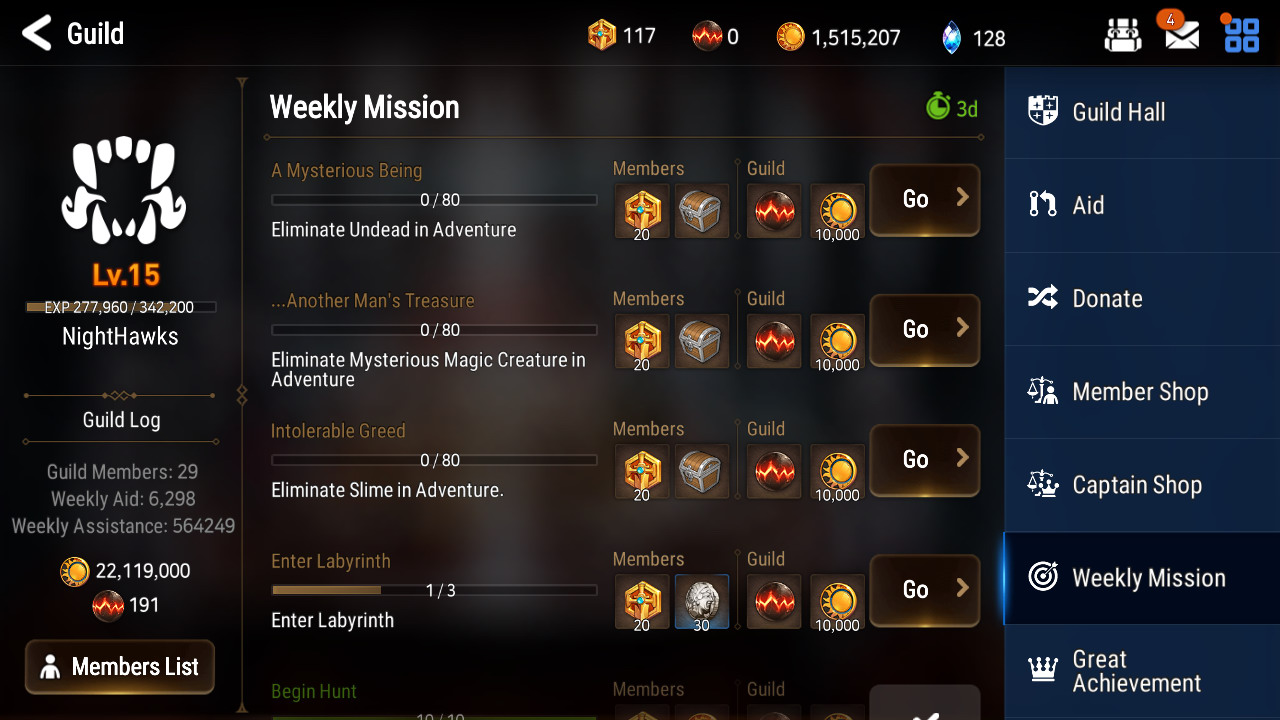Open the Guild Log link
This screenshot has height=720, width=1280.
[121, 420]
